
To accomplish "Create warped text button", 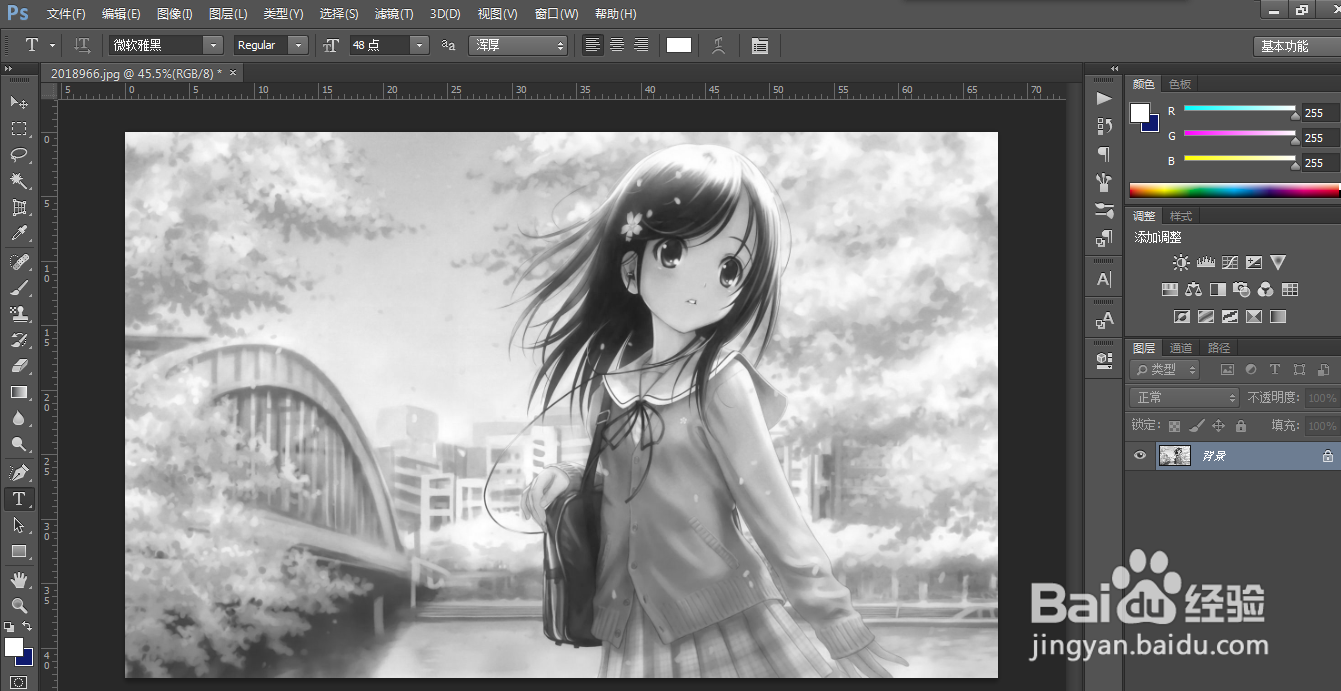I will coord(718,45).
